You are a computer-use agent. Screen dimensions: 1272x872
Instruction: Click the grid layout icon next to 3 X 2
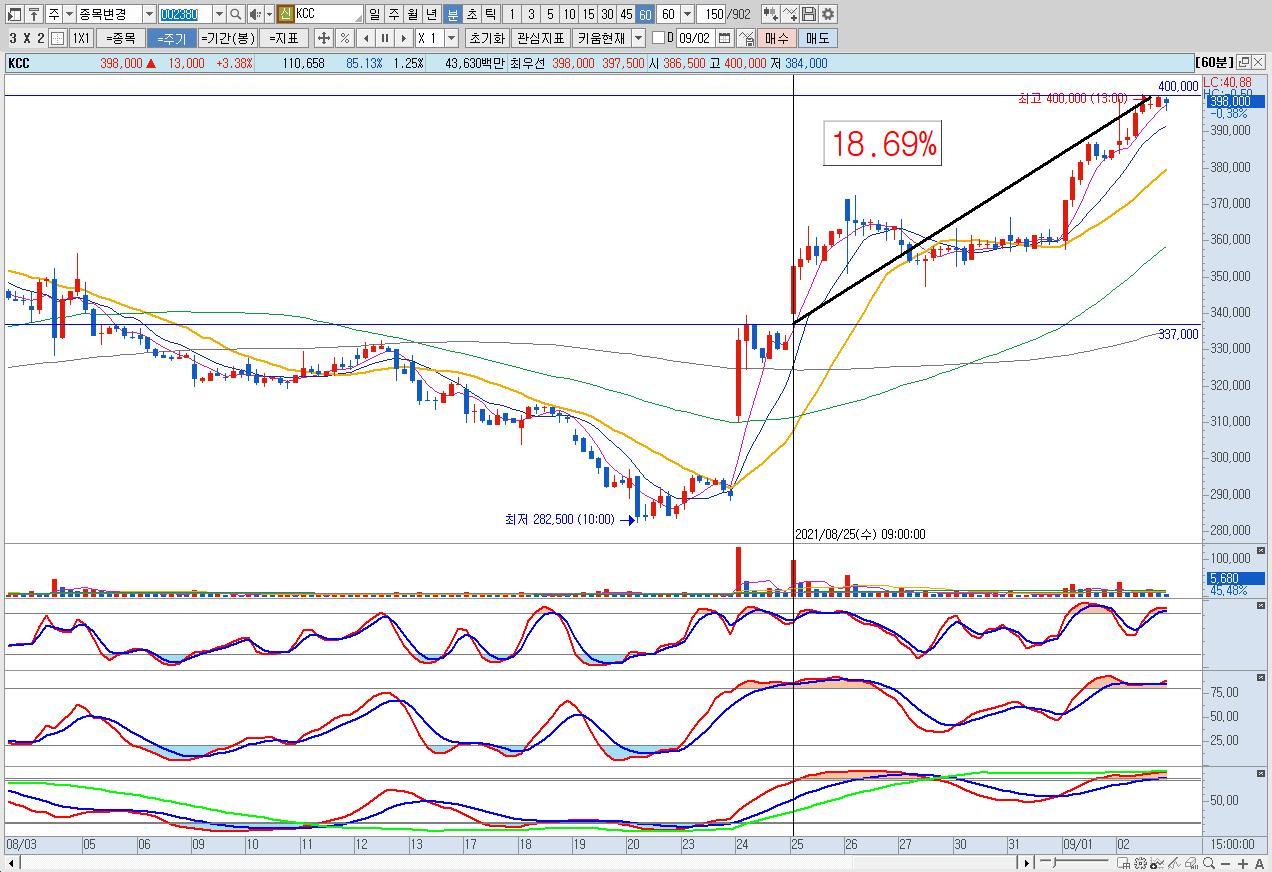[58, 38]
